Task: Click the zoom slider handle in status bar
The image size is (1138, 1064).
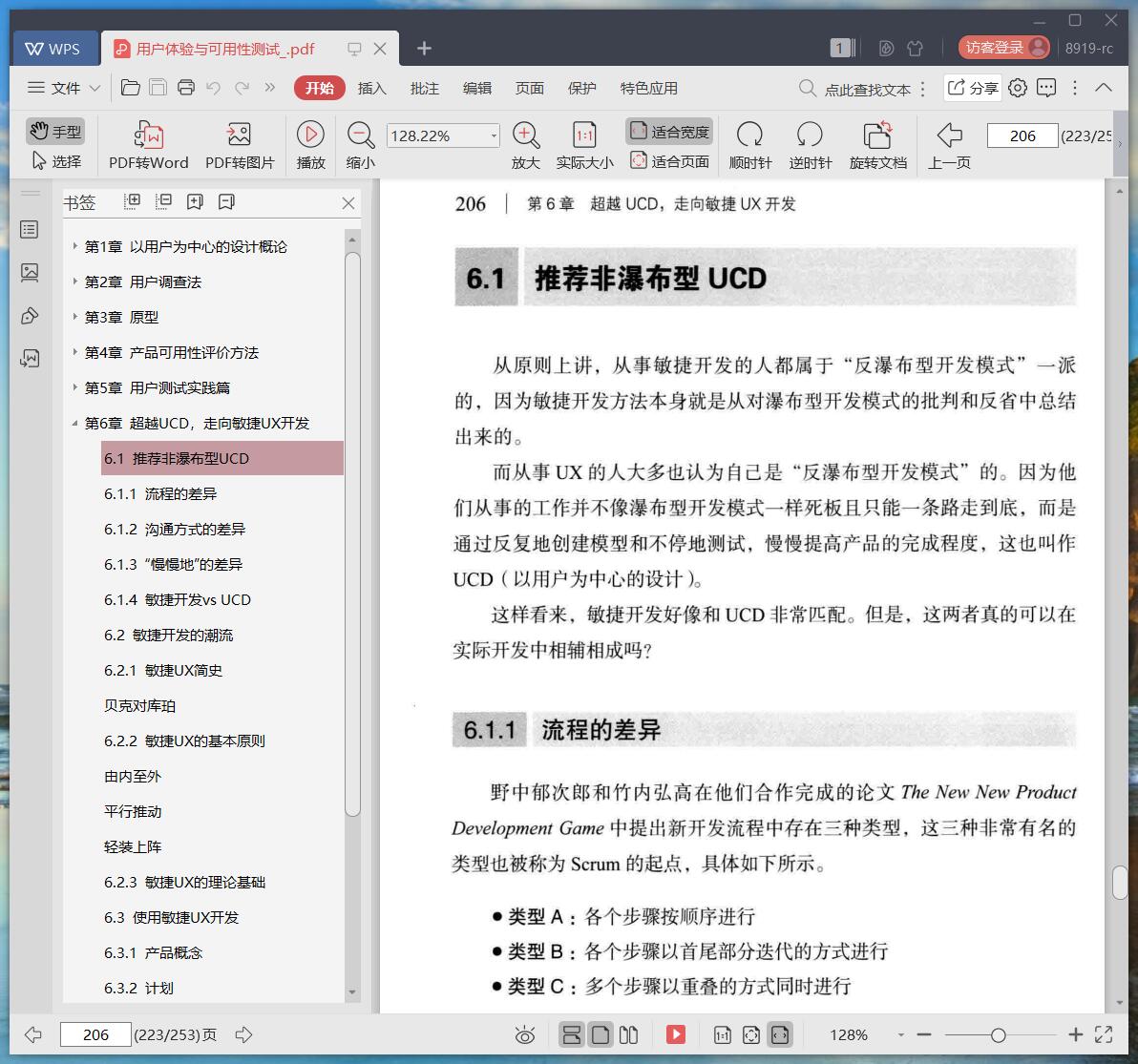Action: [998, 1034]
